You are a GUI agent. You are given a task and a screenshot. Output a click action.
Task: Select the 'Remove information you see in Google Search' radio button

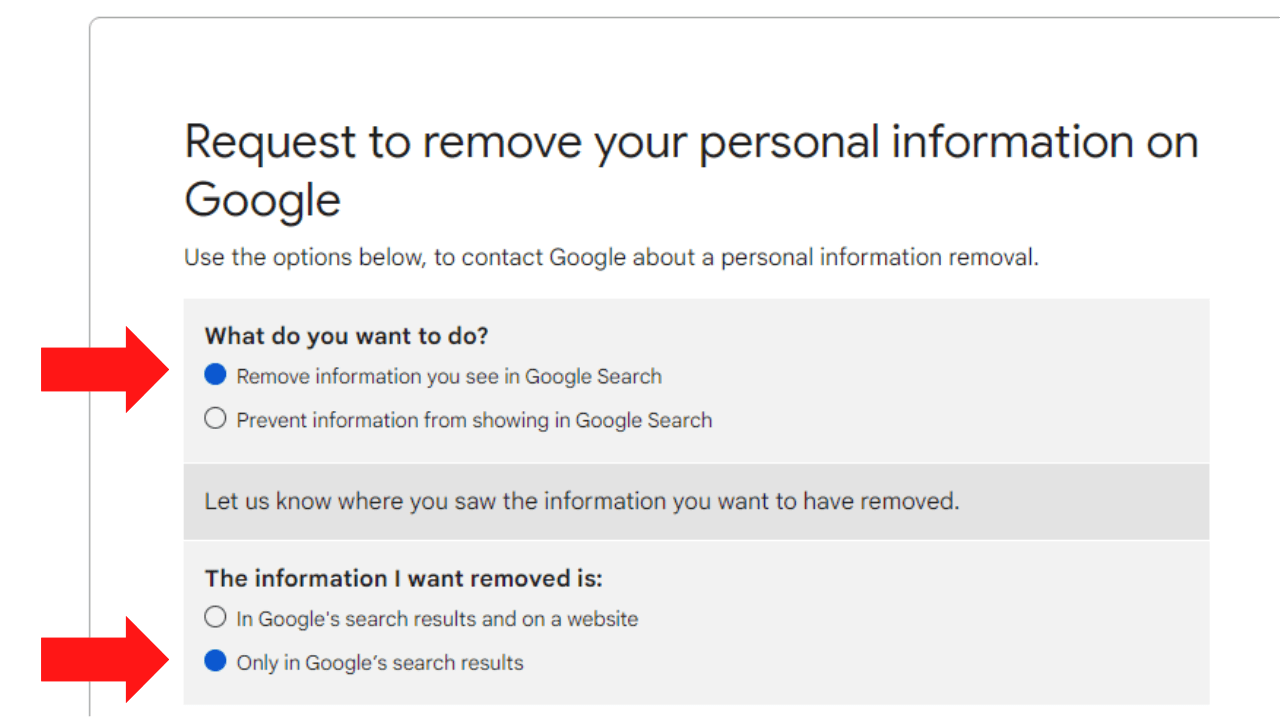[x=215, y=376]
